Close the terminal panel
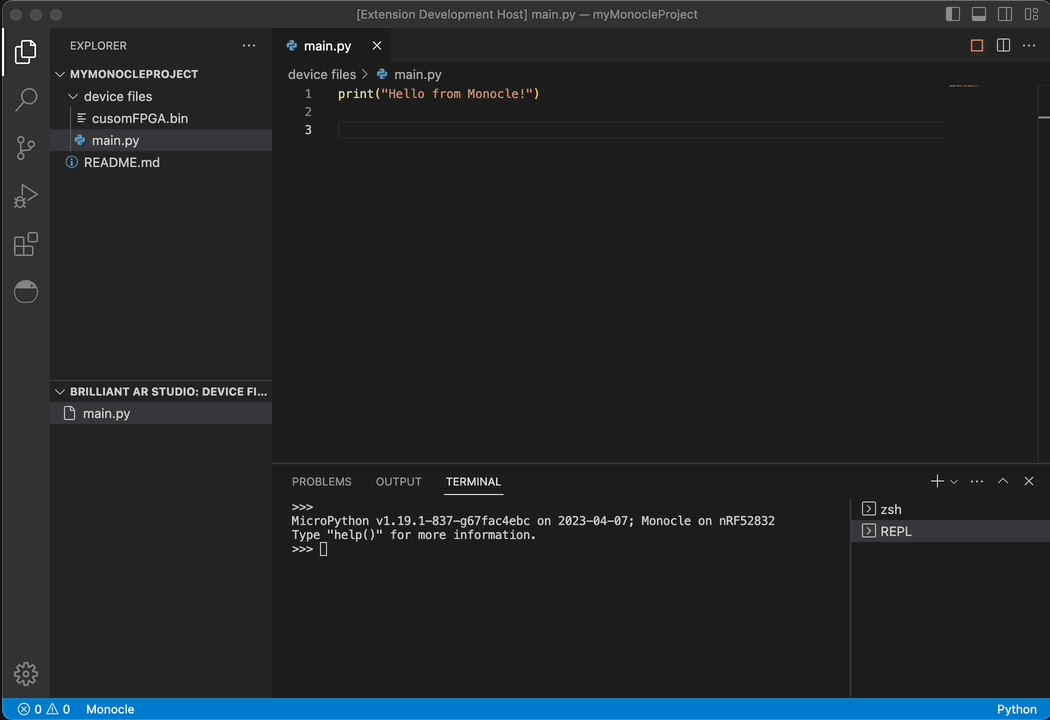The height and width of the screenshot is (720, 1050). [x=1029, y=481]
